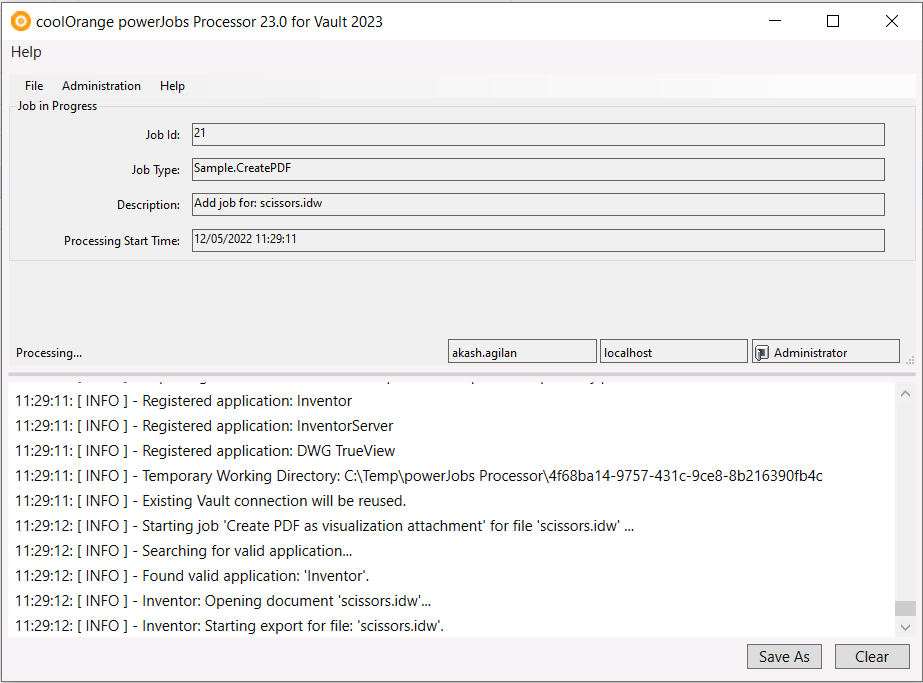Click the log scrollbar thumb
This screenshot has width=923, height=683.
pyautogui.click(x=905, y=608)
